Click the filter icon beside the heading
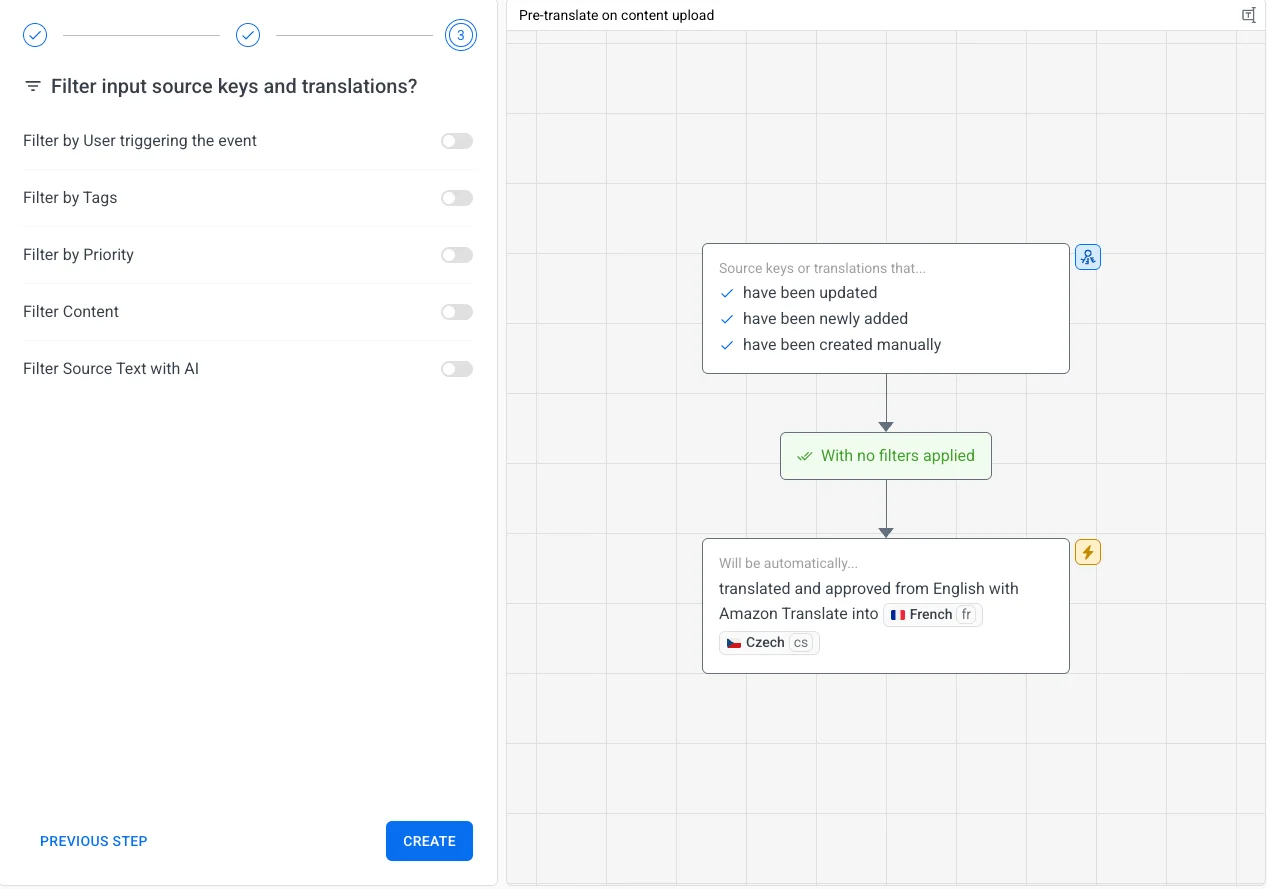Screen dimensions: 1267x889 click(33, 87)
